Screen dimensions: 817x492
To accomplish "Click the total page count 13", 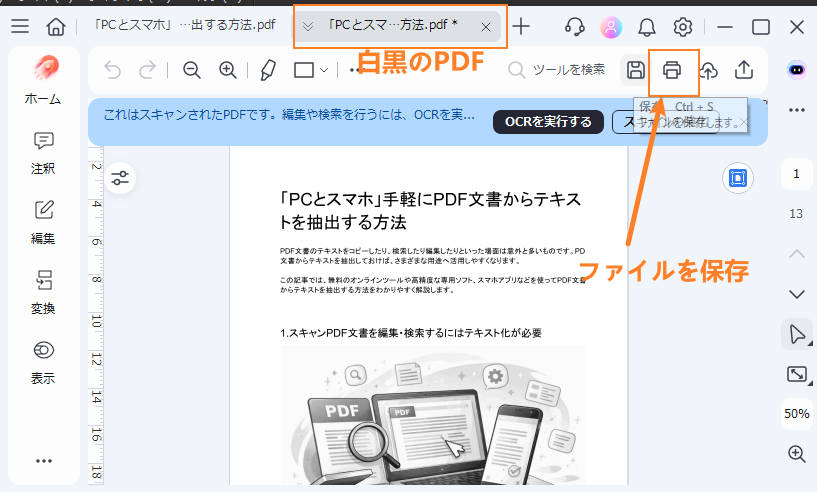I will [x=796, y=214].
